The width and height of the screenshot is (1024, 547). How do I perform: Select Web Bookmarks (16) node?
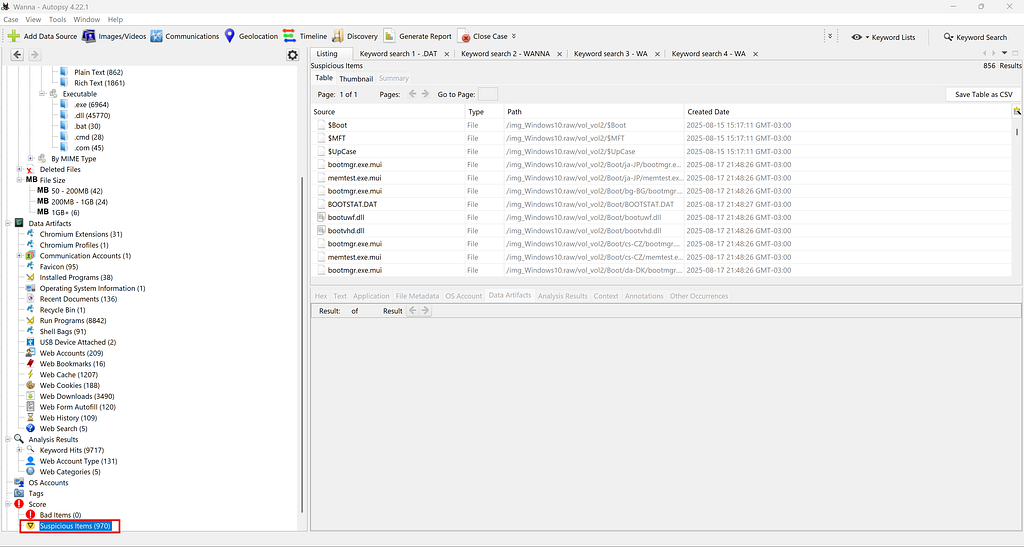pyautogui.click(x=72, y=364)
